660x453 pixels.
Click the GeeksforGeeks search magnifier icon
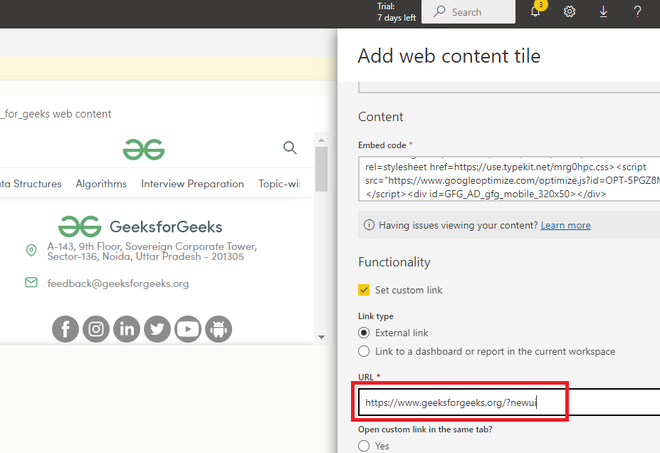click(x=290, y=148)
